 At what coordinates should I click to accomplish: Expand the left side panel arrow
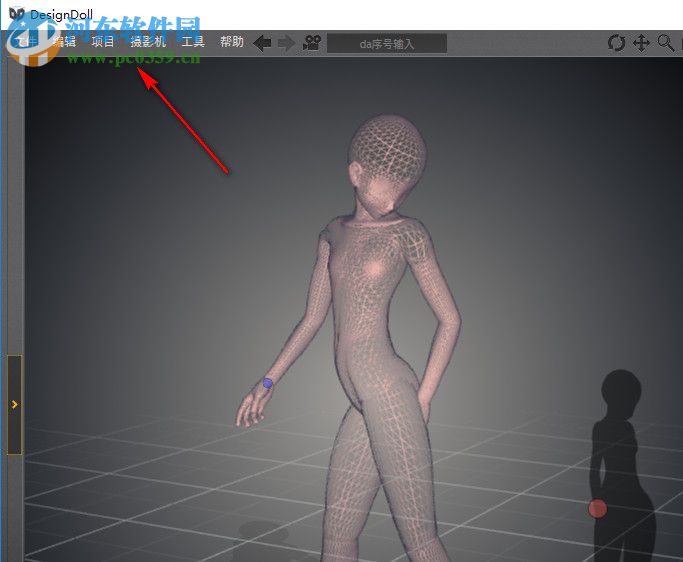point(14,405)
